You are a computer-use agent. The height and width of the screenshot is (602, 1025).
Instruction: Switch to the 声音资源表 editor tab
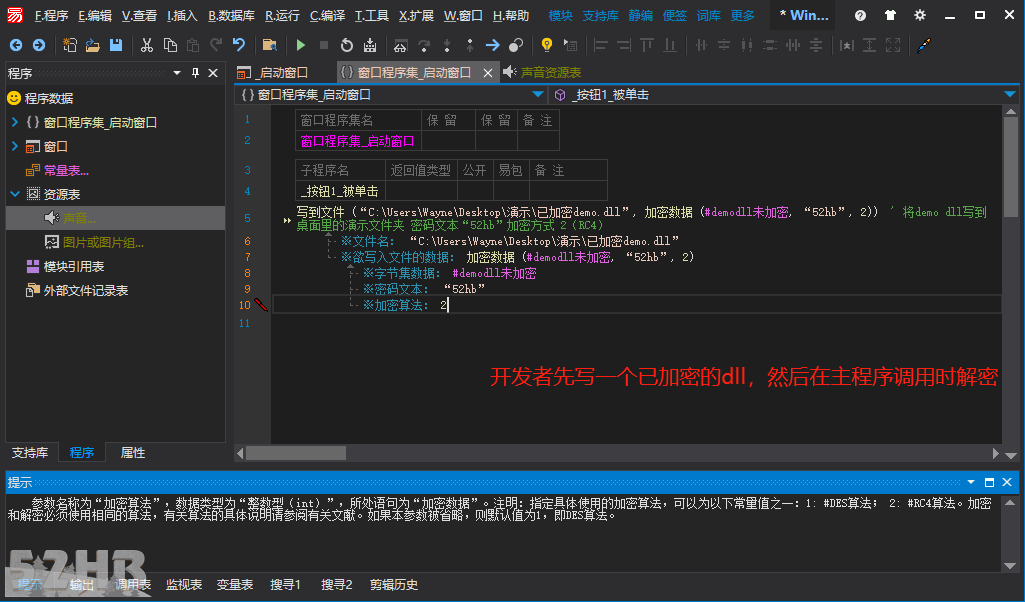pyautogui.click(x=543, y=73)
